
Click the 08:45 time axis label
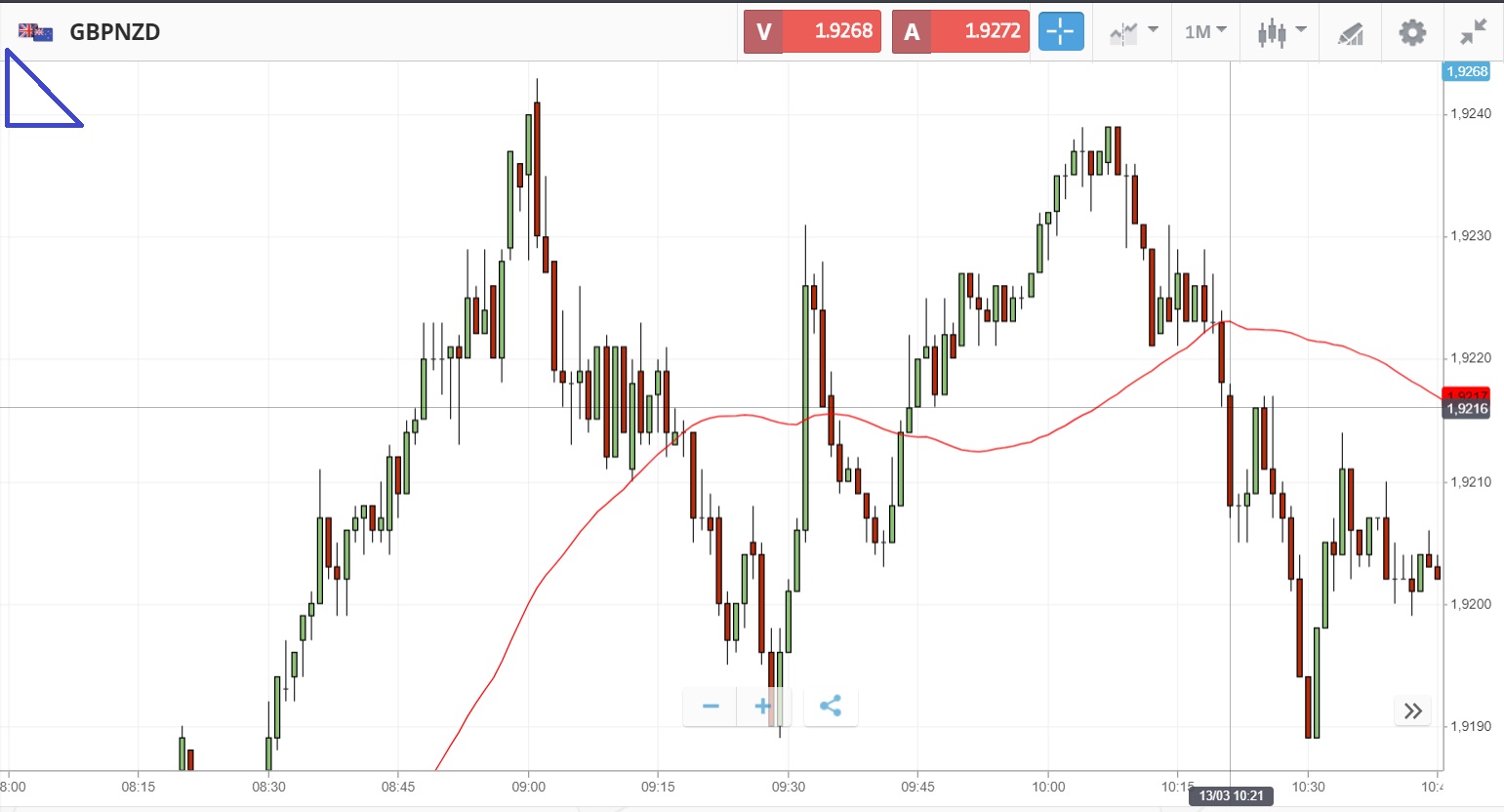point(398,787)
